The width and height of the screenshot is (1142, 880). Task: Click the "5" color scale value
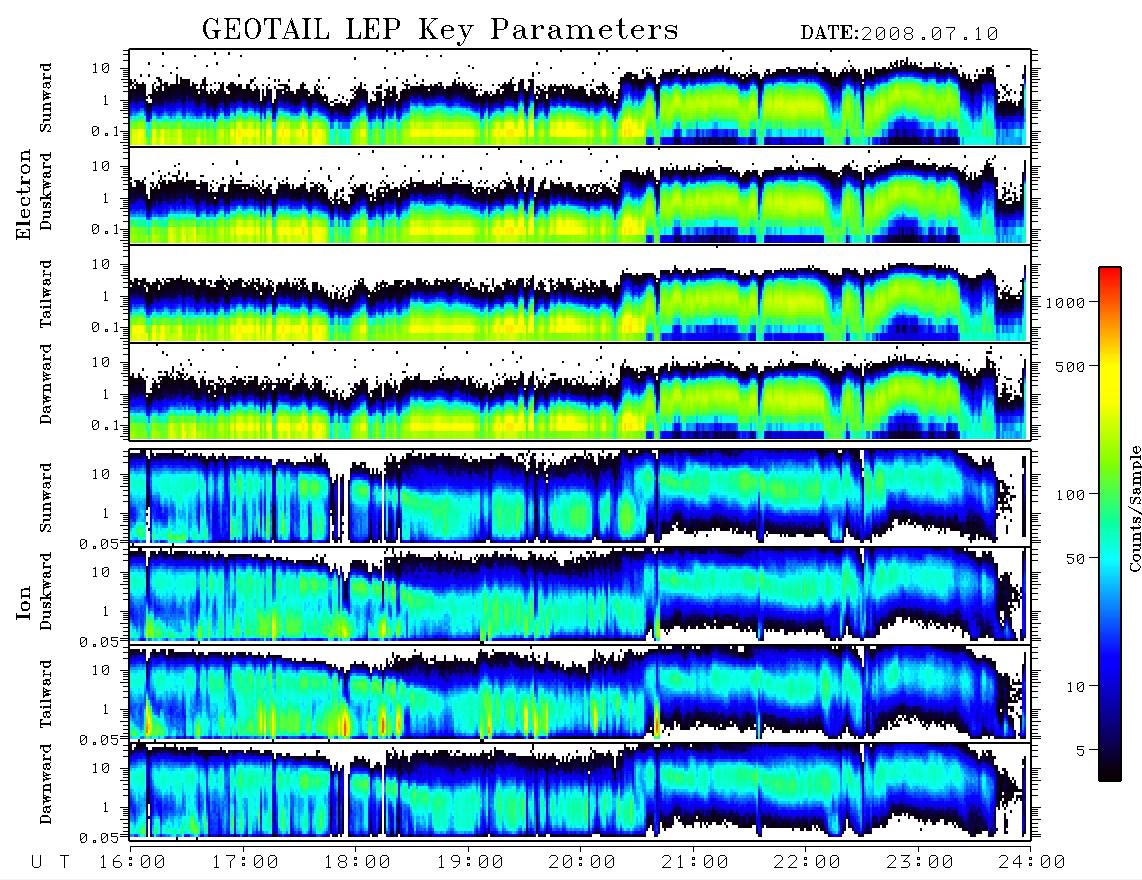click(1081, 750)
